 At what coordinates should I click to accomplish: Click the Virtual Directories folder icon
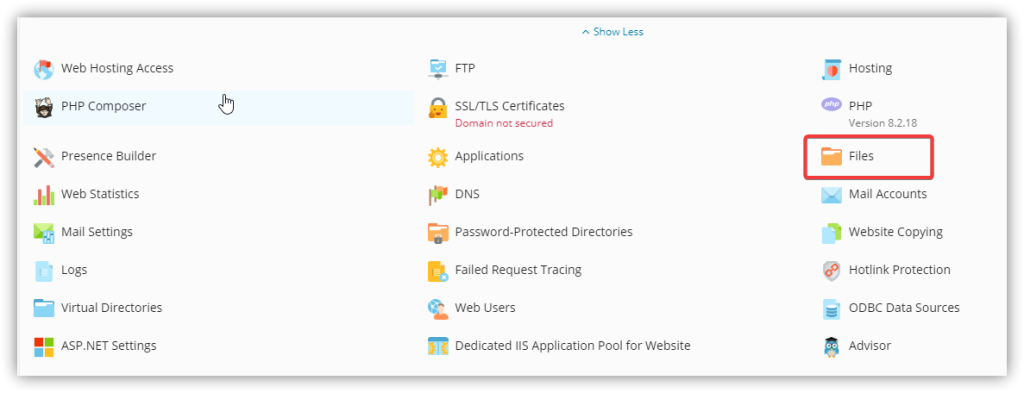point(44,308)
